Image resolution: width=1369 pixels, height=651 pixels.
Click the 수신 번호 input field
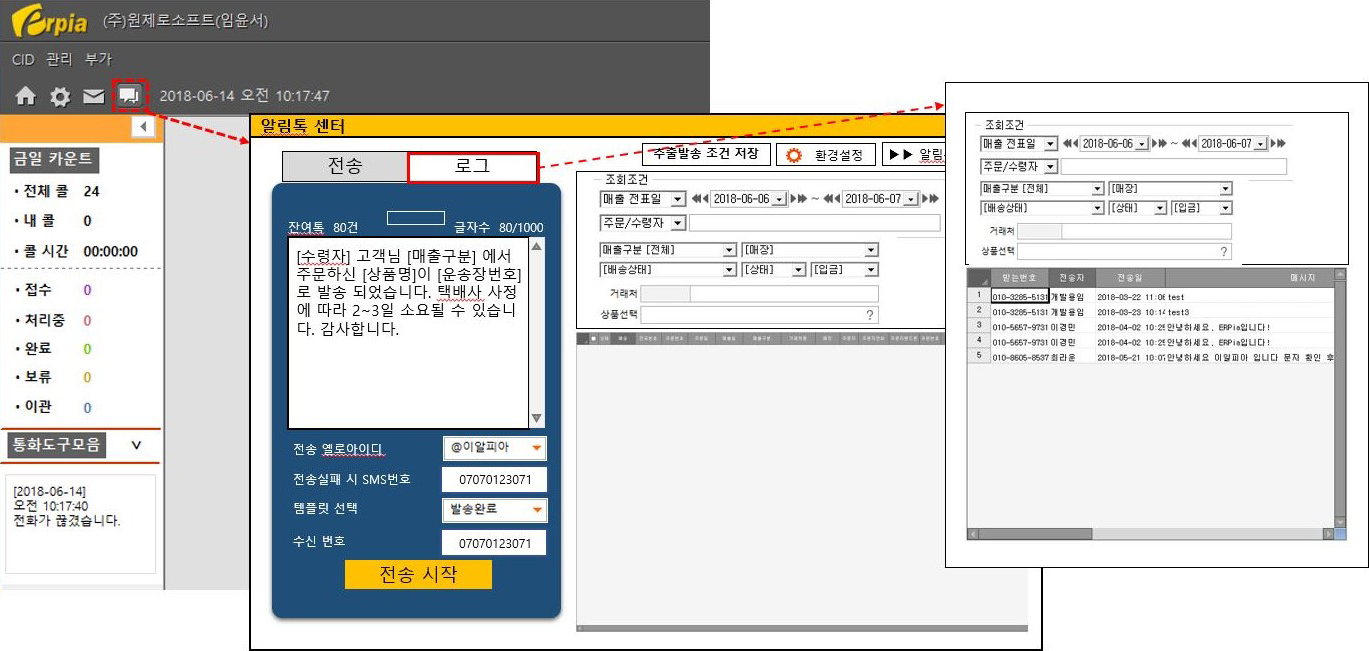tap(494, 543)
